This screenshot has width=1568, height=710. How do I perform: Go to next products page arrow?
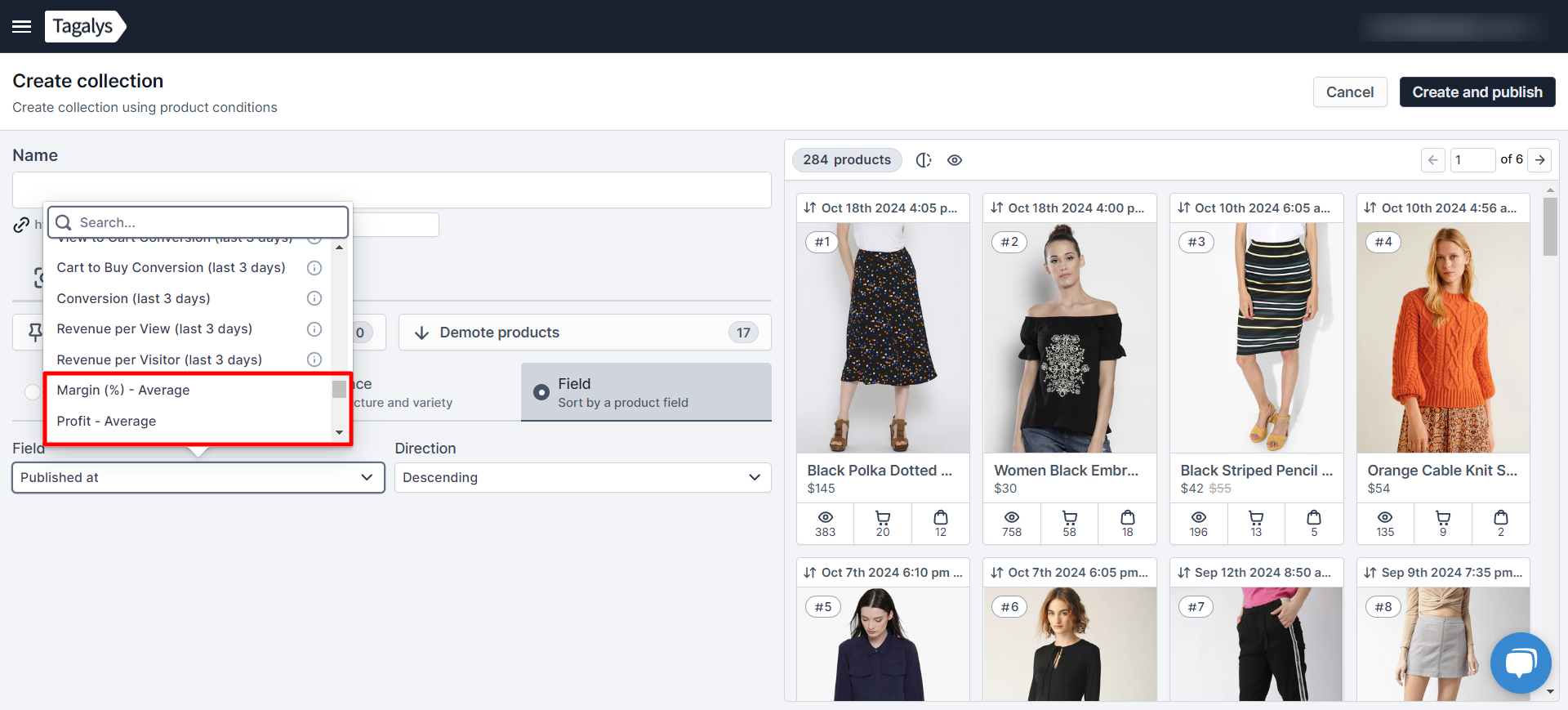coord(1539,160)
